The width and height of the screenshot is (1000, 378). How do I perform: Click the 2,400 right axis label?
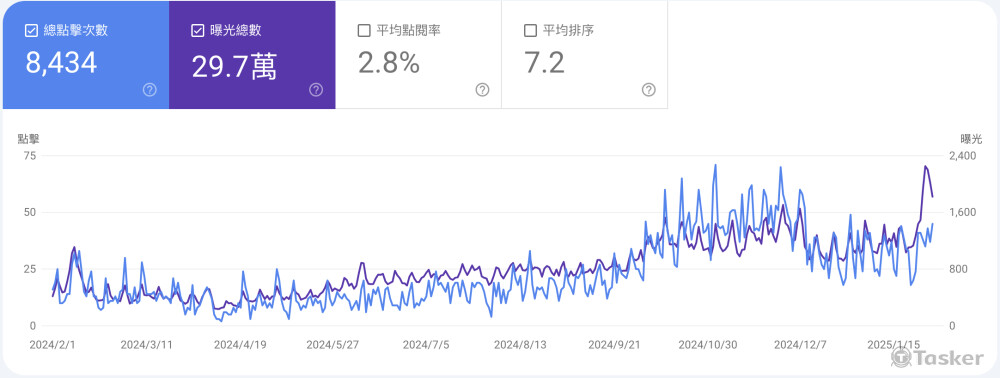[964, 156]
